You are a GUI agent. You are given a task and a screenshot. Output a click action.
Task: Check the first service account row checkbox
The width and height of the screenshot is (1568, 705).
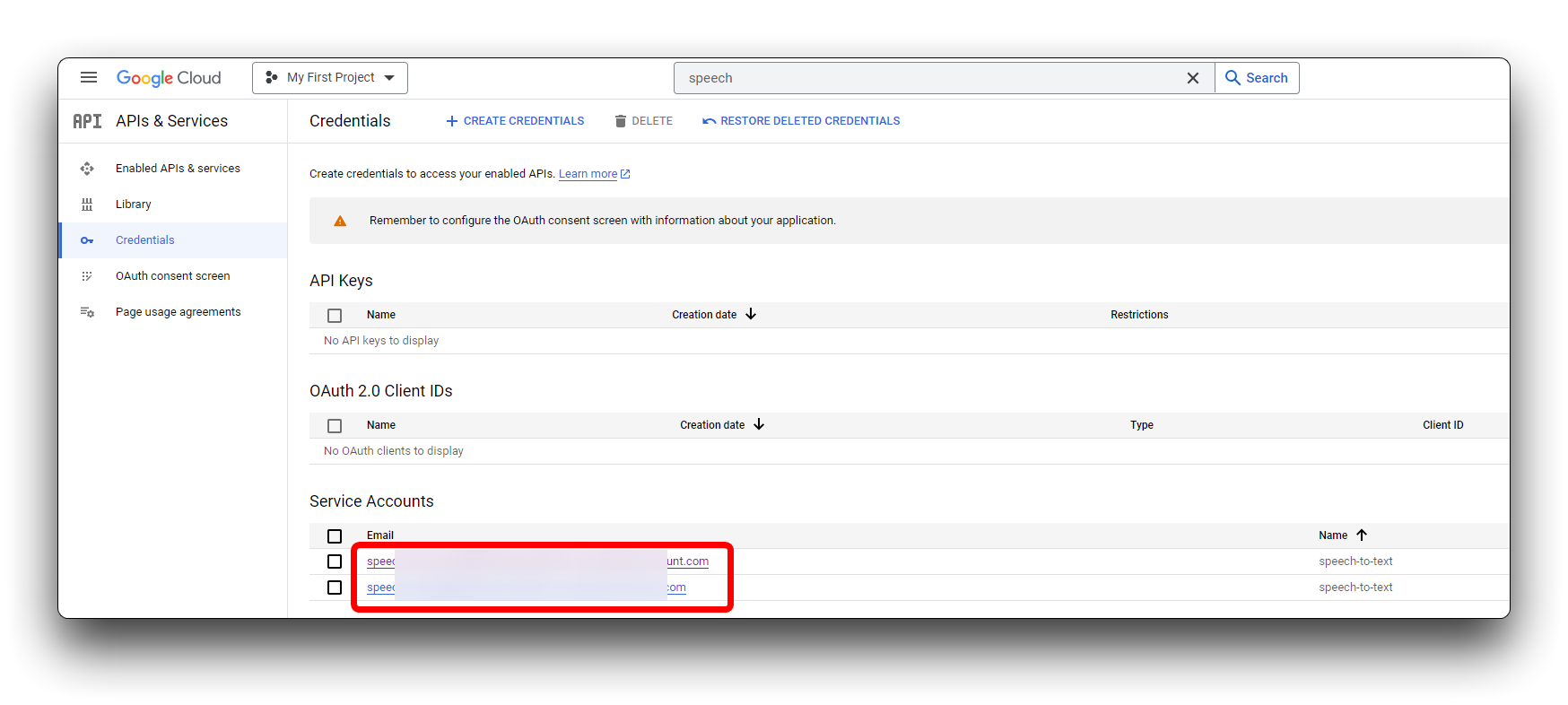[335, 561]
